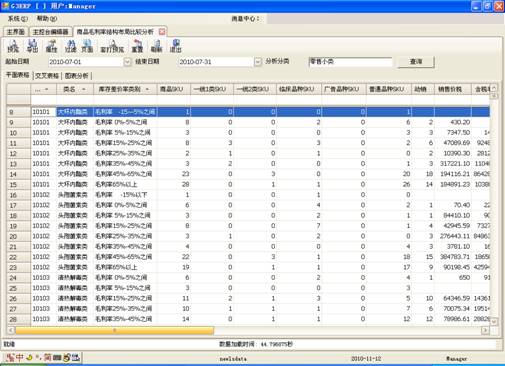The width and height of the screenshot is (505, 366).
Task: Click the 查询 (Query) button
Action: 416,62
